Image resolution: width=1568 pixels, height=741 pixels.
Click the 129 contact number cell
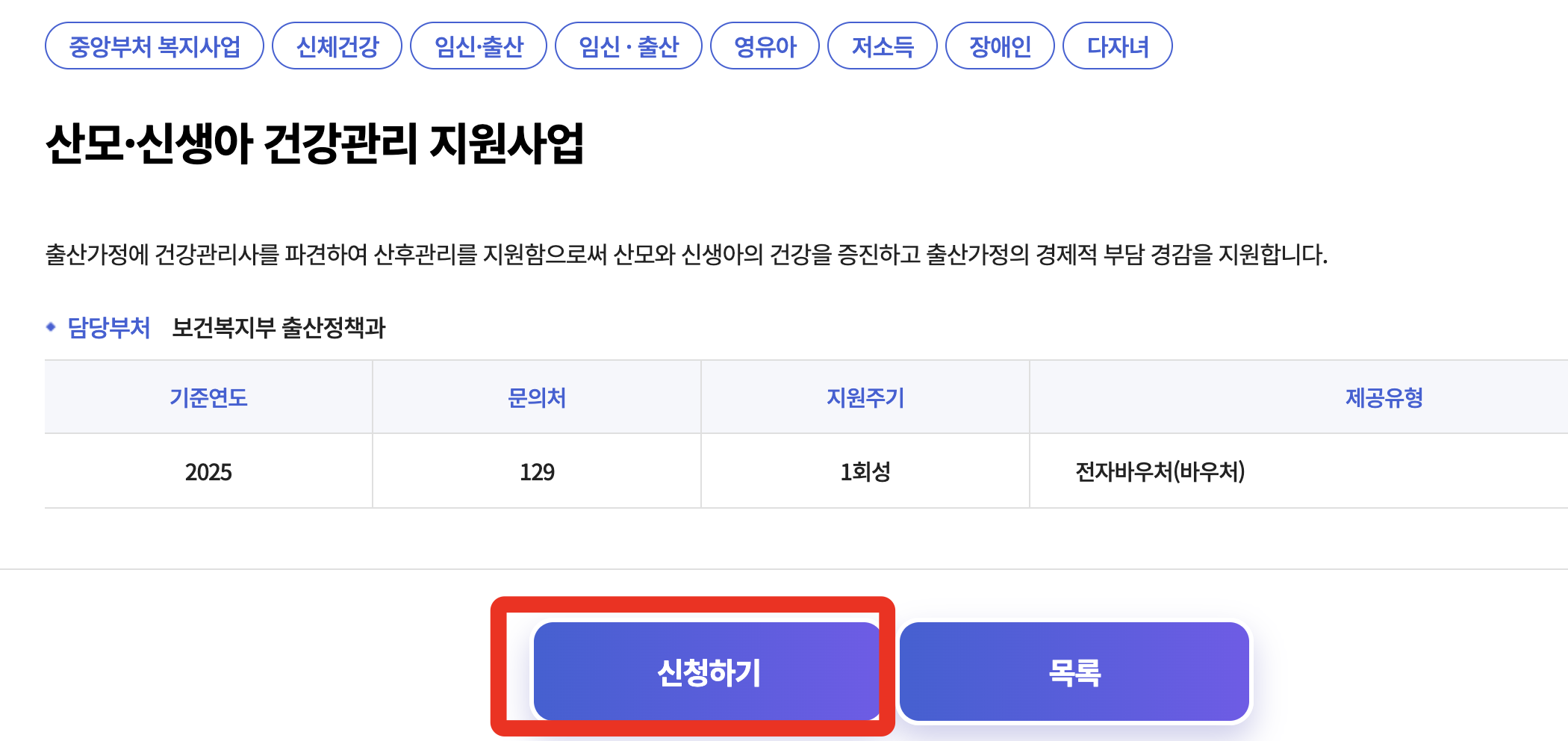(536, 471)
